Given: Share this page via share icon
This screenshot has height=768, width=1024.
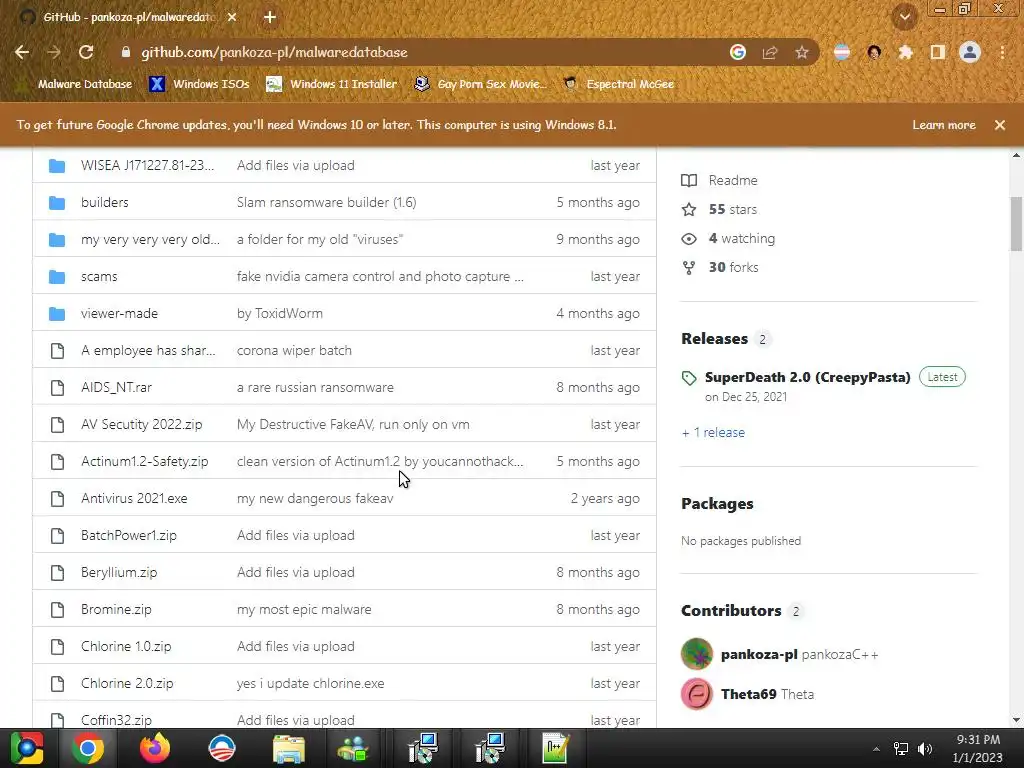Looking at the screenshot, I should click(x=770, y=52).
